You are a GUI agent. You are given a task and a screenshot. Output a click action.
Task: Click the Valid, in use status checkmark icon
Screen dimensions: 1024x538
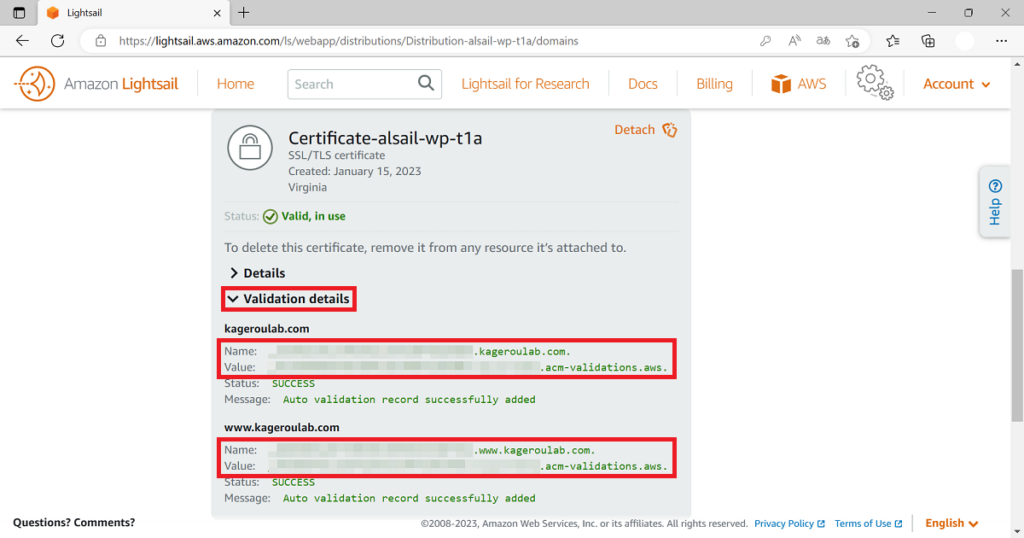270,217
